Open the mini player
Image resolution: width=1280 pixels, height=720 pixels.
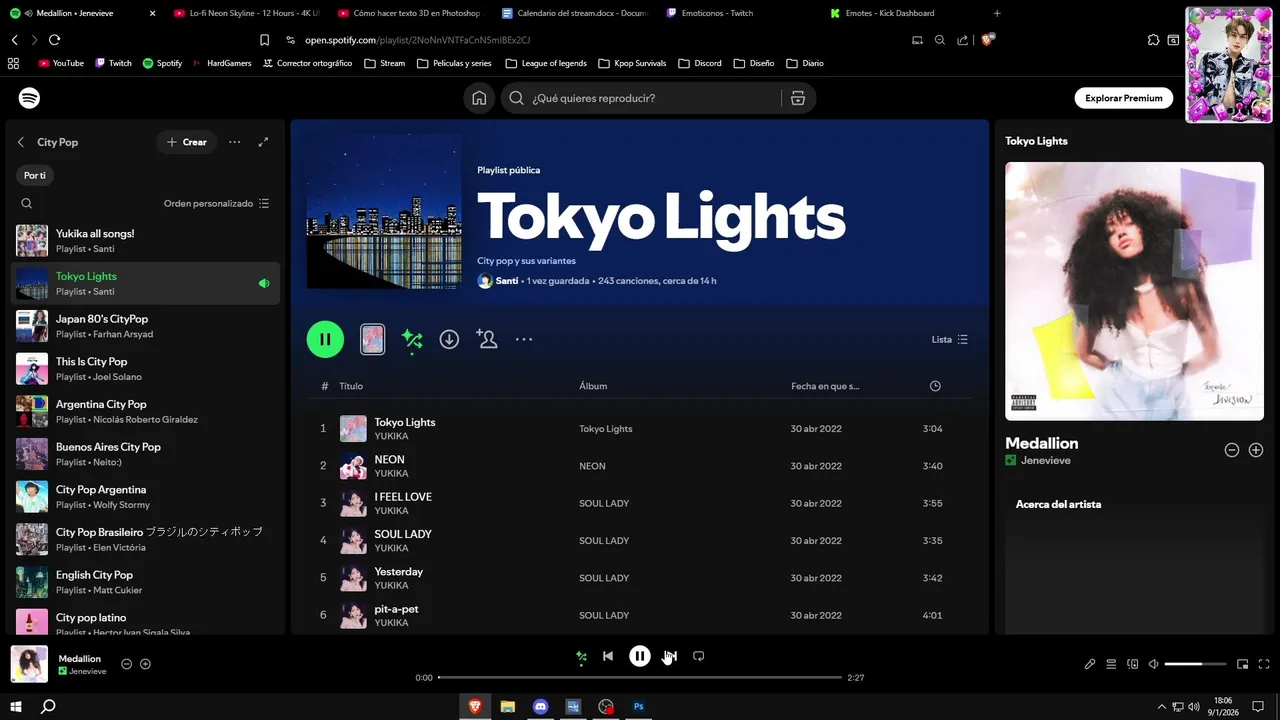(1243, 664)
